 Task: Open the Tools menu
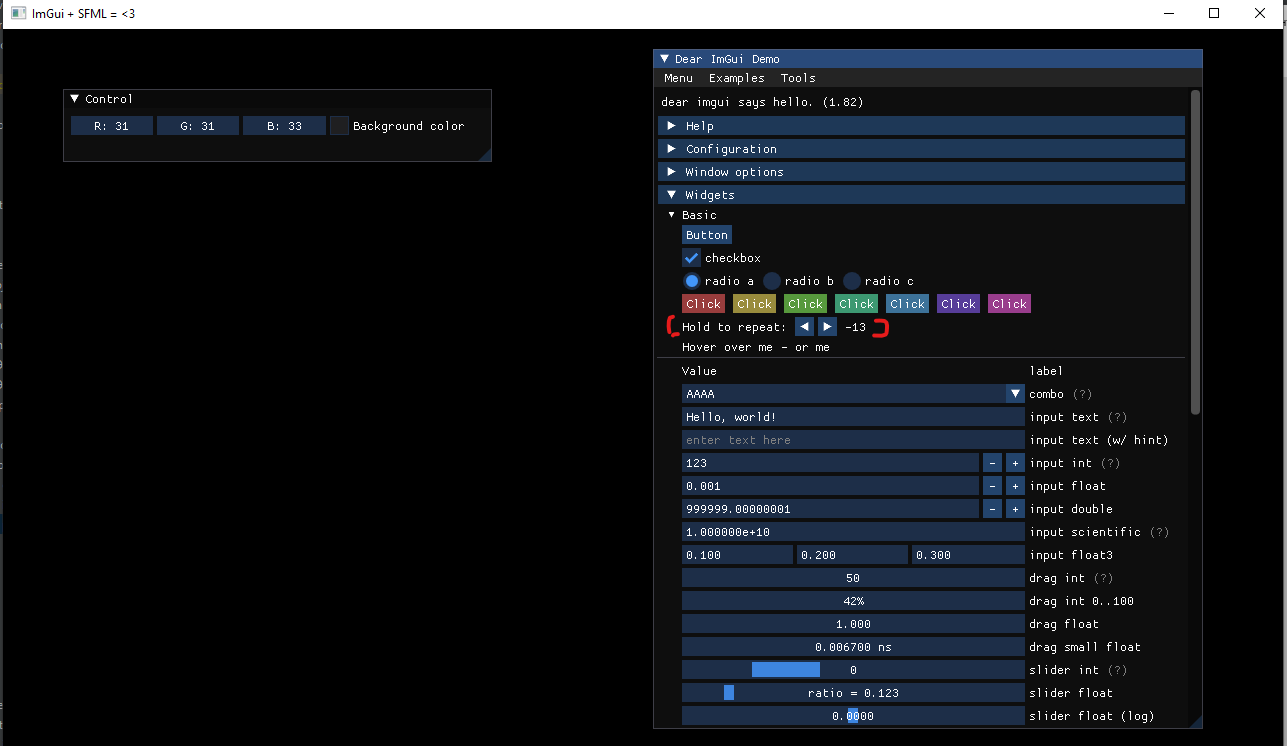[x=798, y=78]
